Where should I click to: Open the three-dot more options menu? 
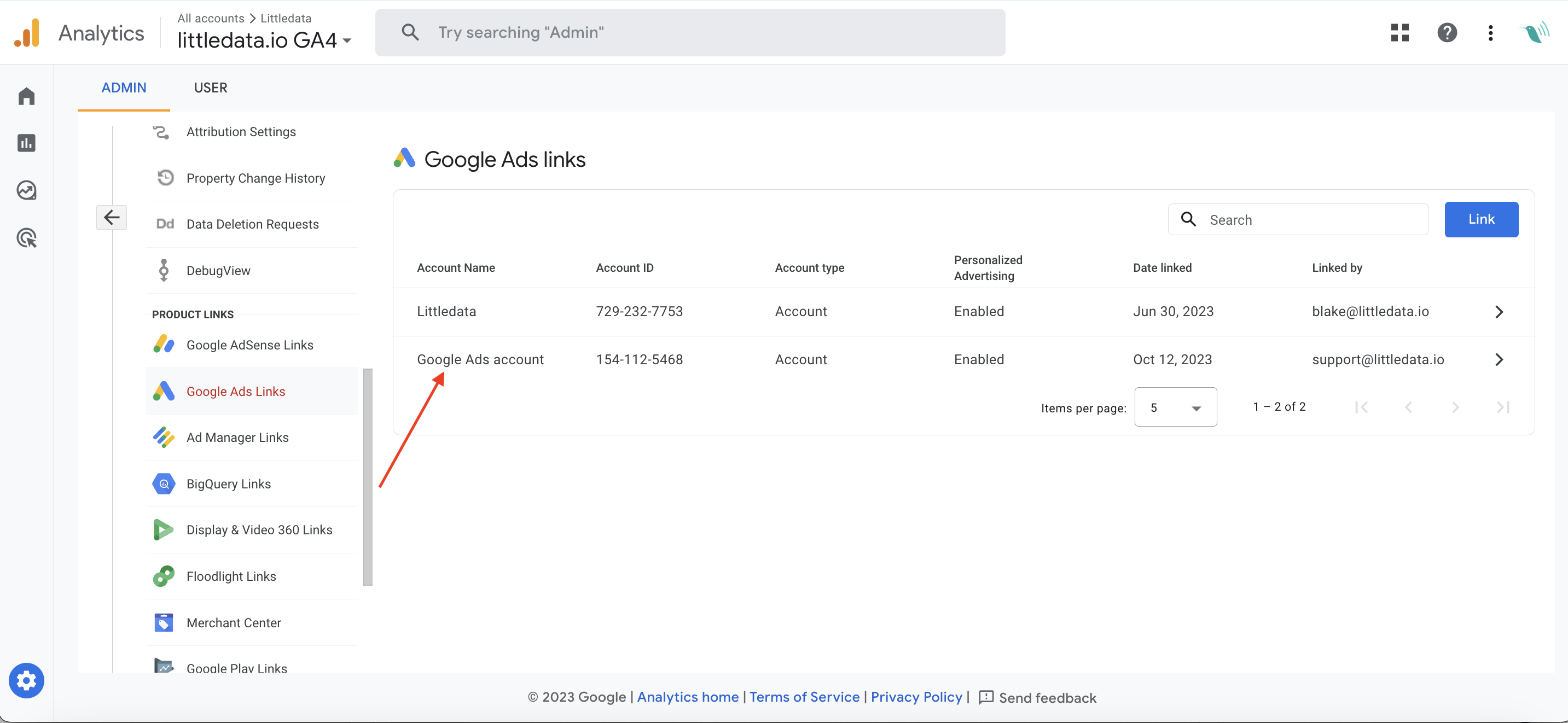(1490, 32)
